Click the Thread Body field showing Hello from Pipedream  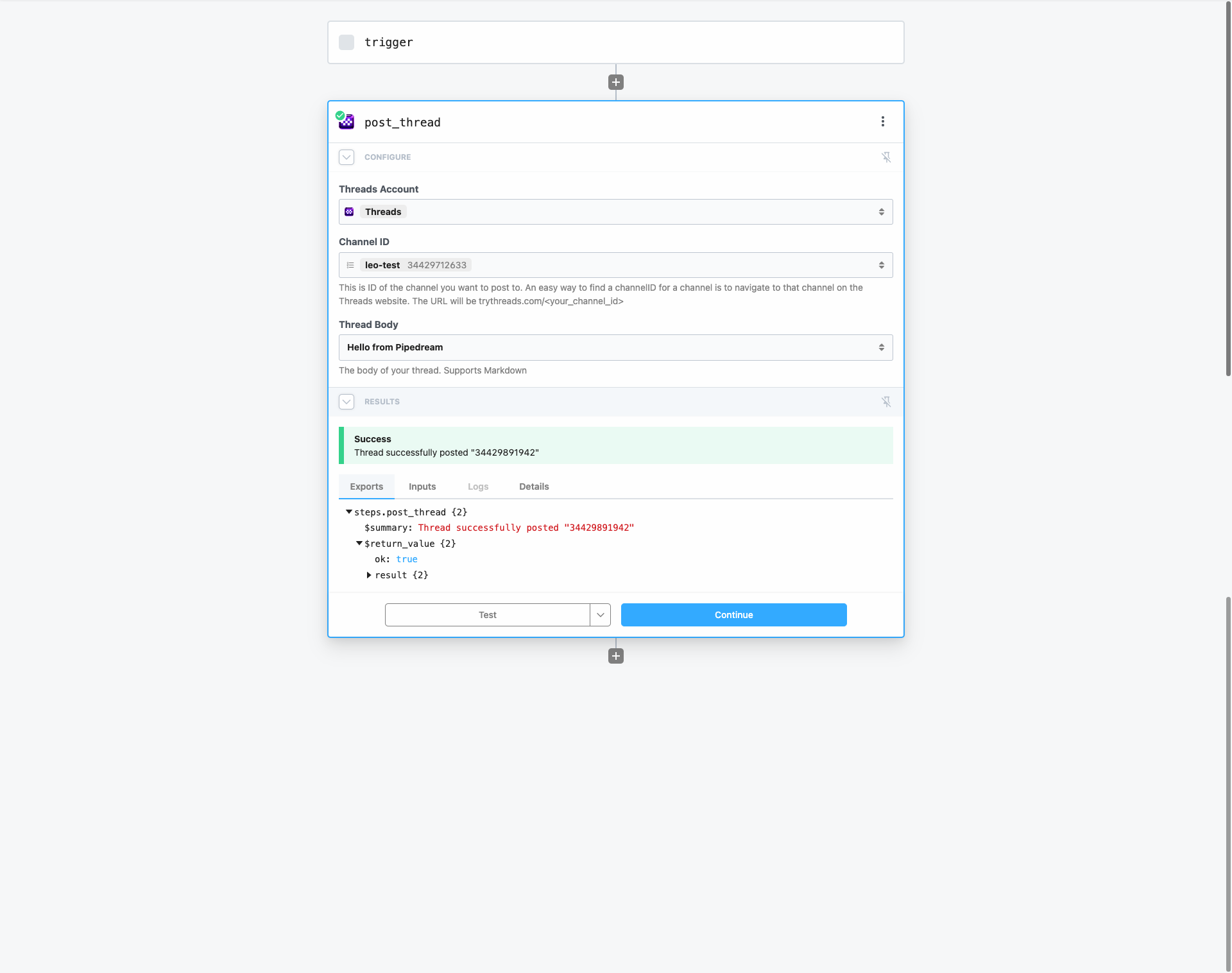(x=615, y=347)
